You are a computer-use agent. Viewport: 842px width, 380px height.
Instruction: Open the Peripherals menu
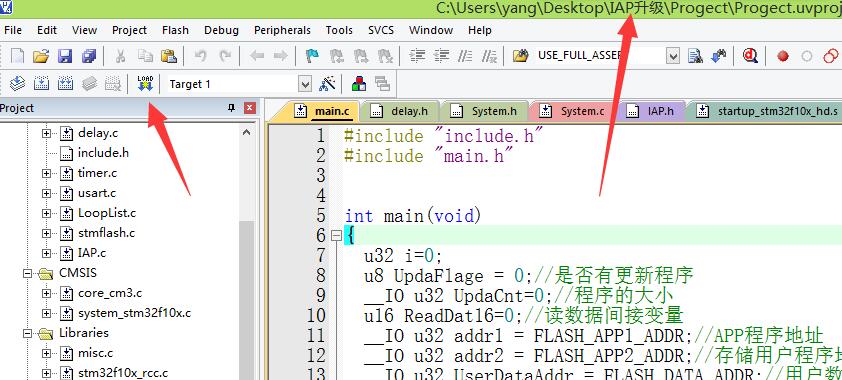pyautogui.click(x=282, y=30)
